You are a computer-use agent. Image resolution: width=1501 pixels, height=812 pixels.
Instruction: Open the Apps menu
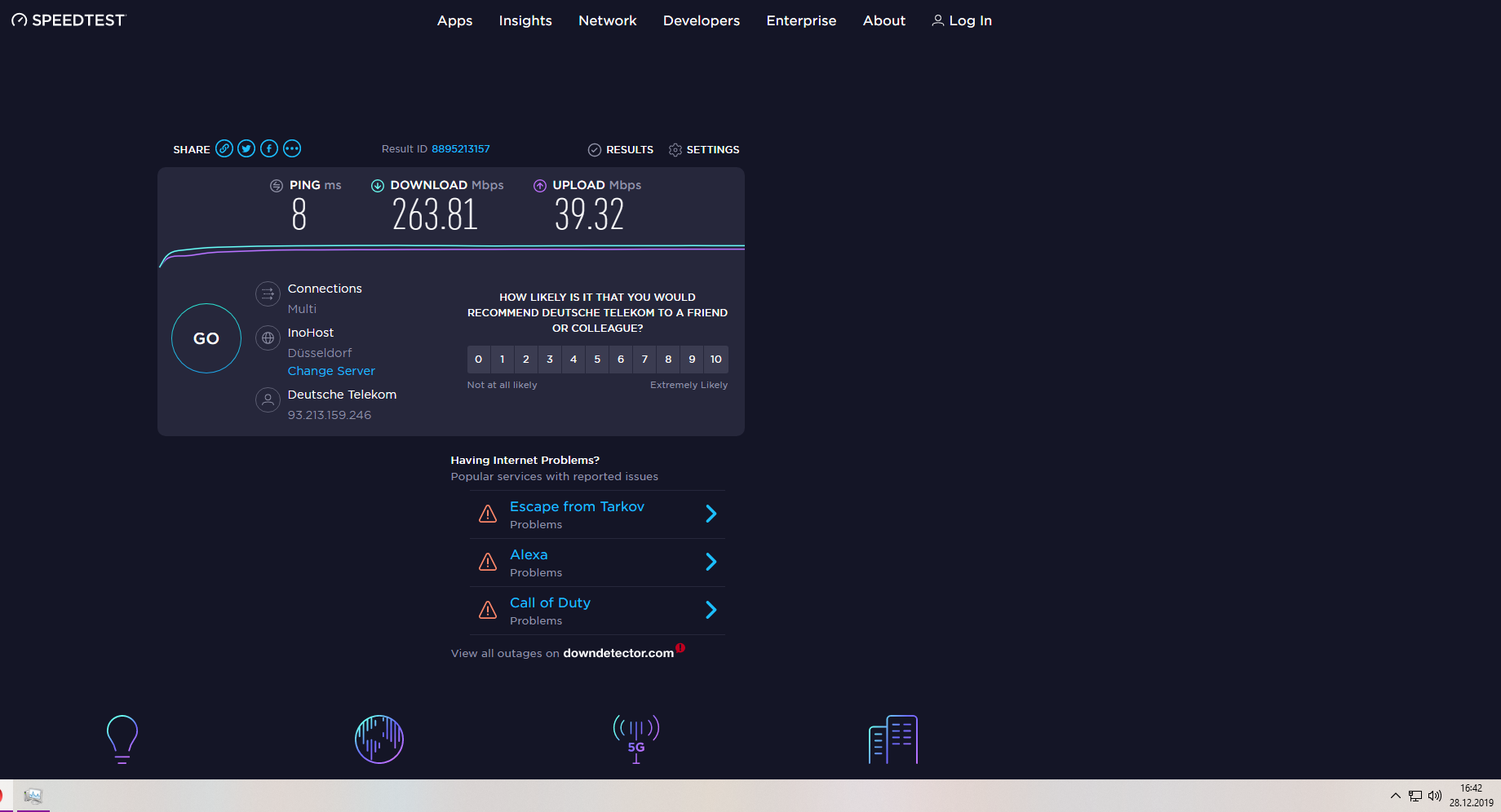pyautogui.click(x=455, y=20)
